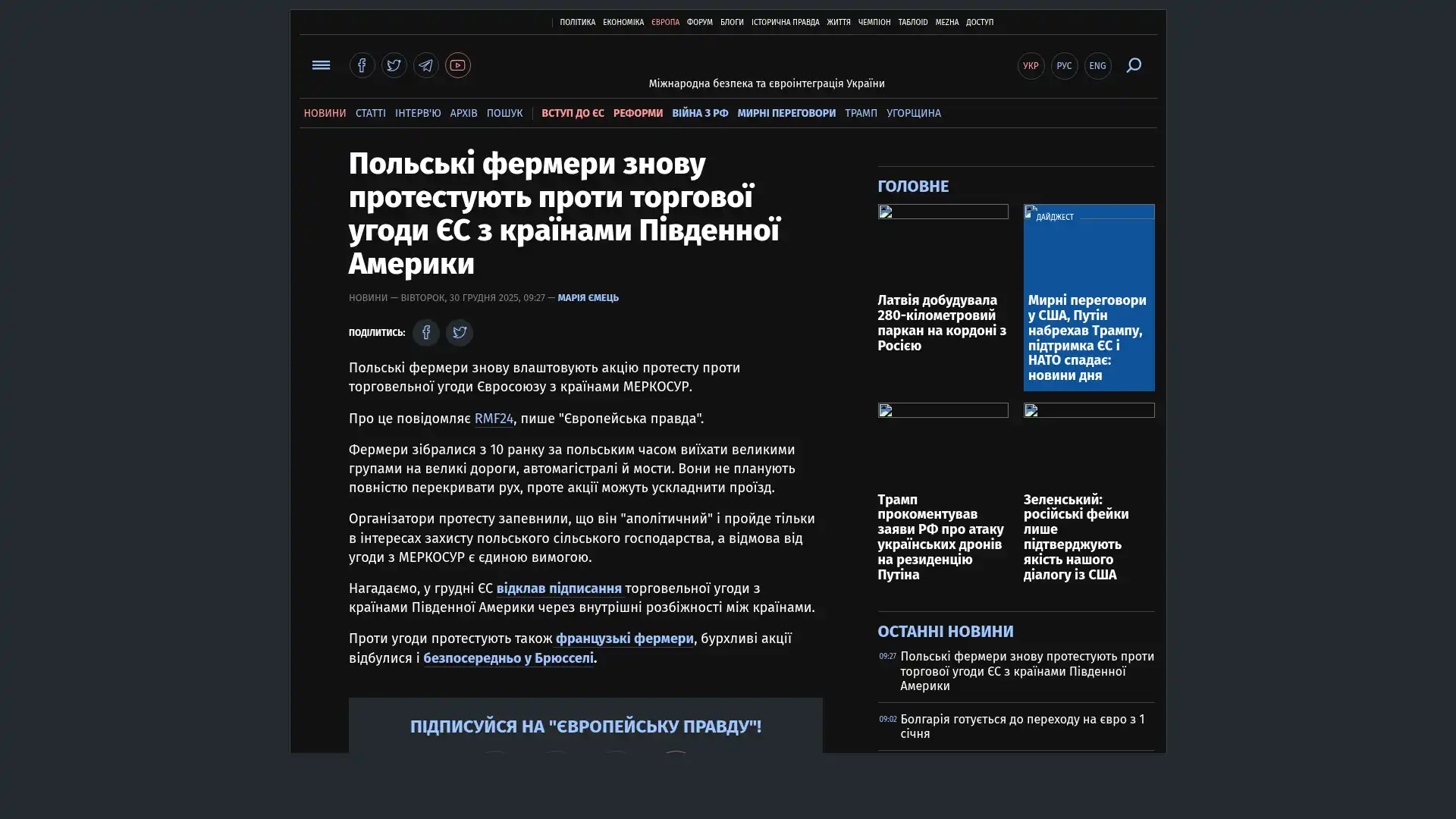
Task: Open Bulgaria euro transition news item
Action: (1022, 726)
